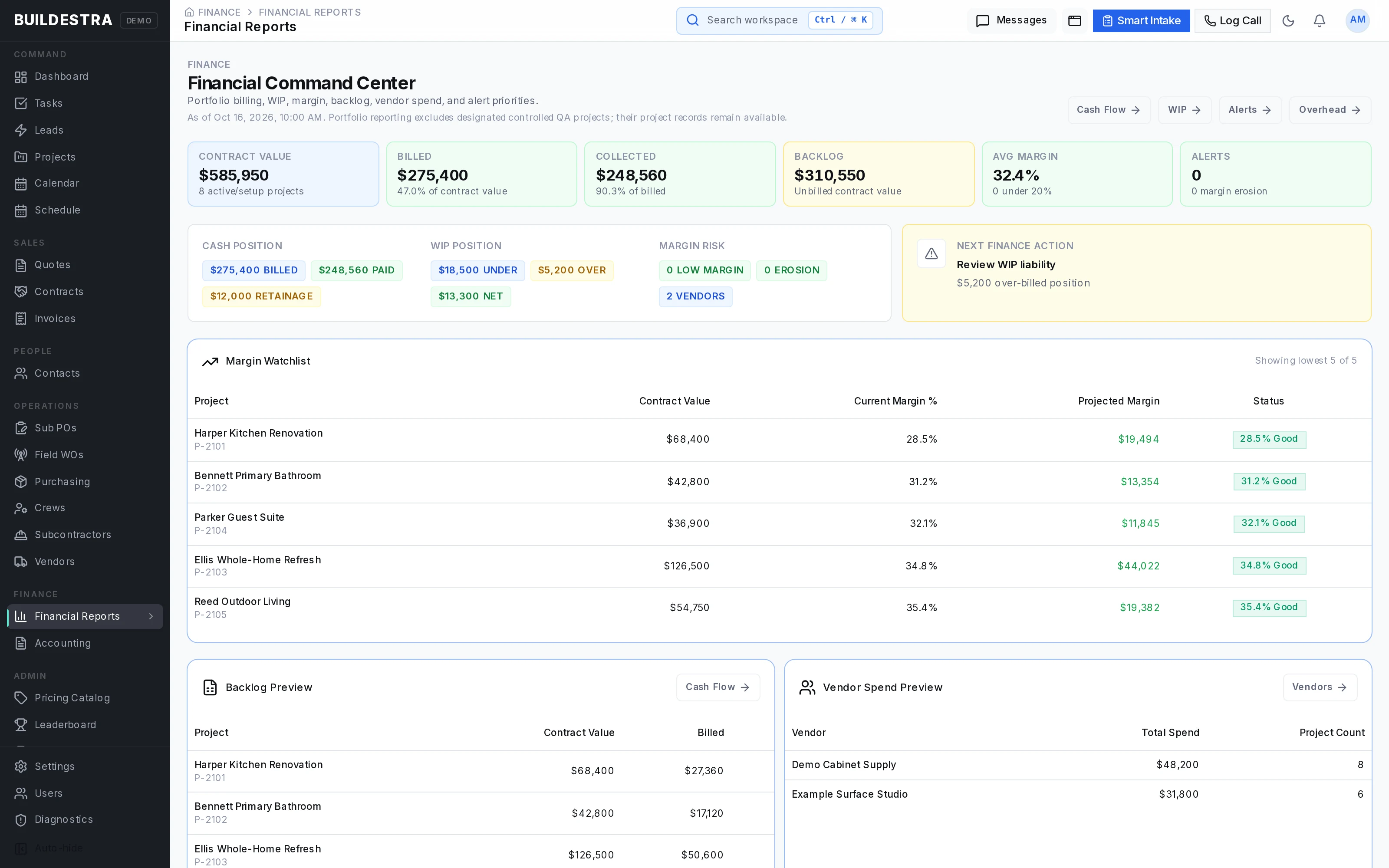The width and height of the screenshot is (1389, 868).
Task: Open Field WOs in sidebar
Action: click(85, 455)
